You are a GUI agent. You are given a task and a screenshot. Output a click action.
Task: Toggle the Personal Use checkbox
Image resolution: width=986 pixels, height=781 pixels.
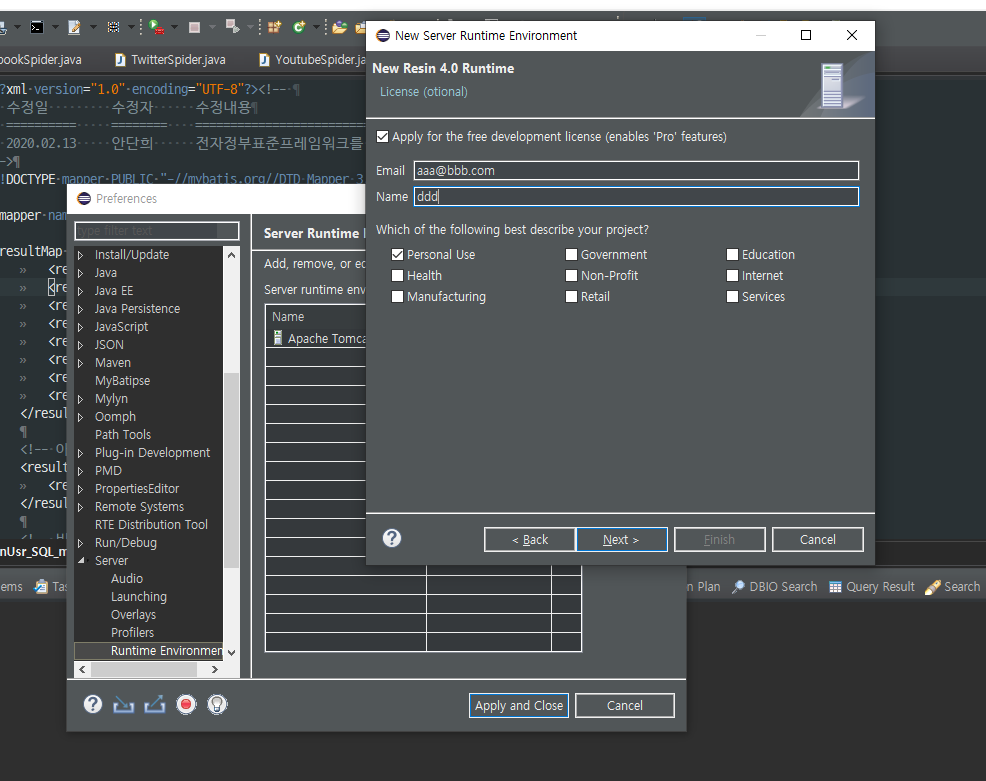coord(398,255)
